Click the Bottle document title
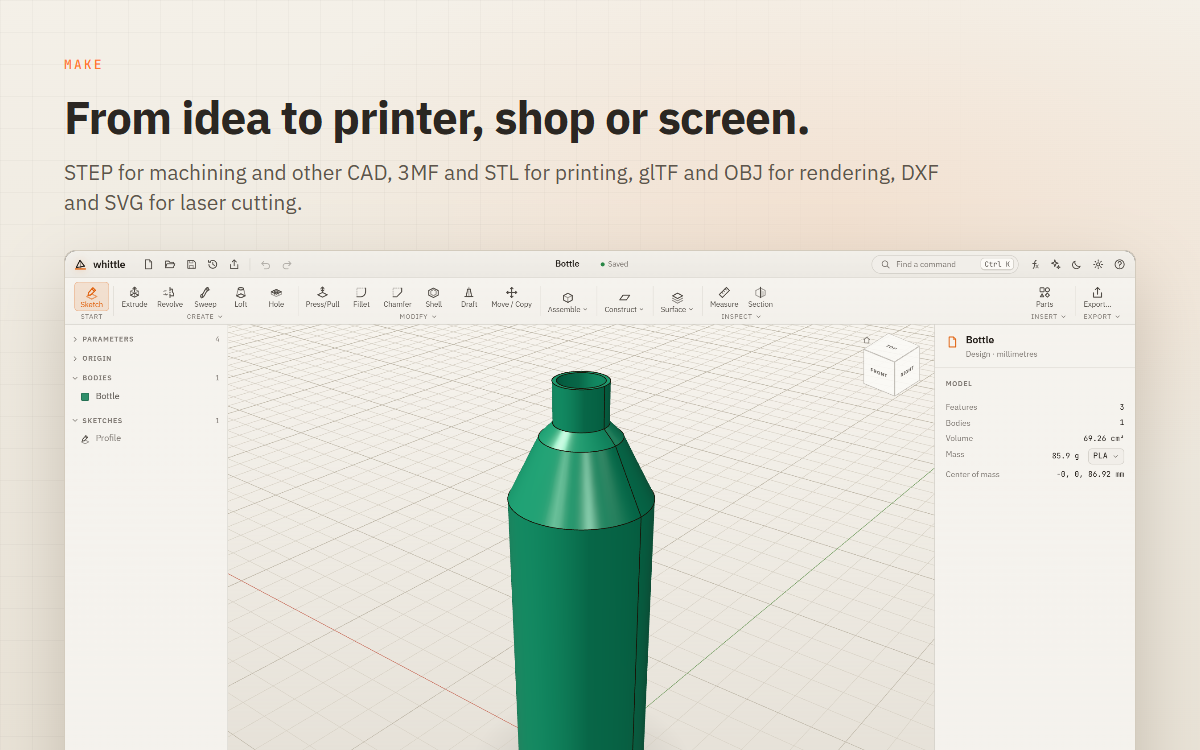 tap(567, 264)
